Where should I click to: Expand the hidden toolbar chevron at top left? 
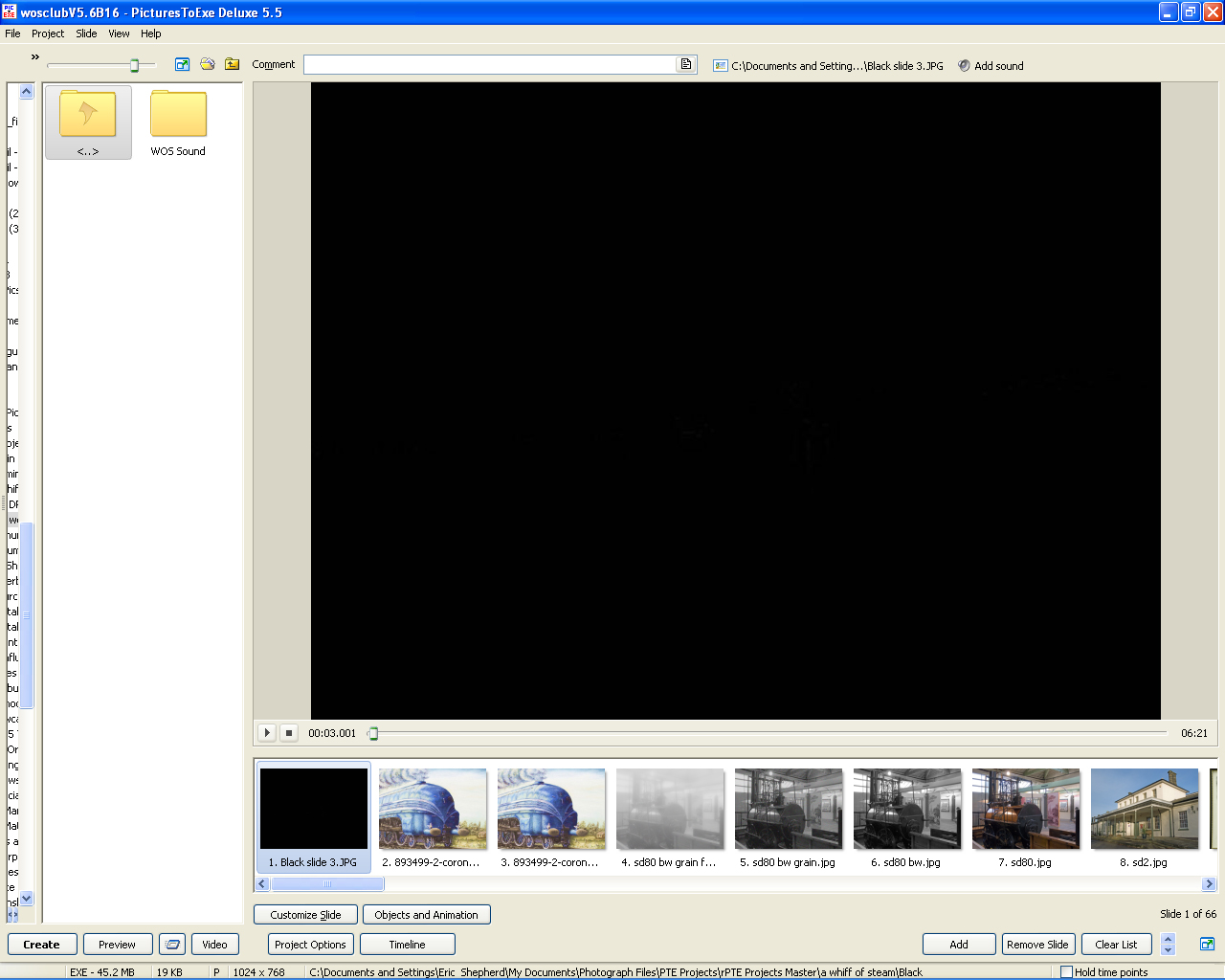(x=35, y=57)
